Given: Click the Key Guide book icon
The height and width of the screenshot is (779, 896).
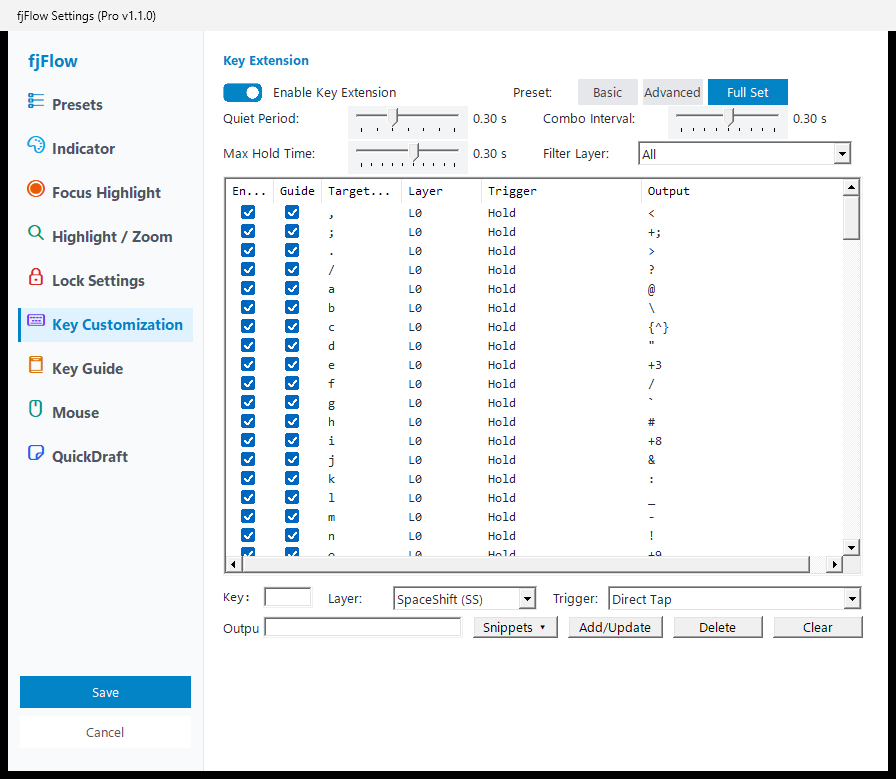Looking at the screenshot, I should tap(35, 365).
